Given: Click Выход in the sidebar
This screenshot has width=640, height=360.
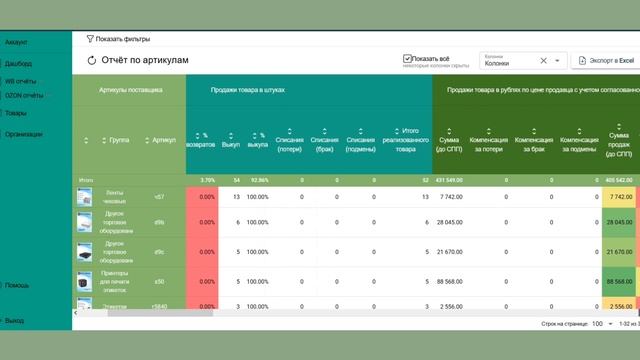Looking at the screenshot, I should 14,320.
